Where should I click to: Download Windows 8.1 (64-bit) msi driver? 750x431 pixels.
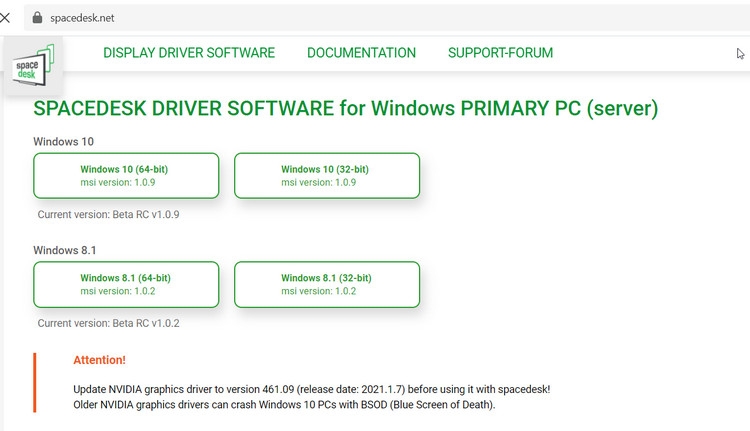pyautogui.click(x=126, y=284)
